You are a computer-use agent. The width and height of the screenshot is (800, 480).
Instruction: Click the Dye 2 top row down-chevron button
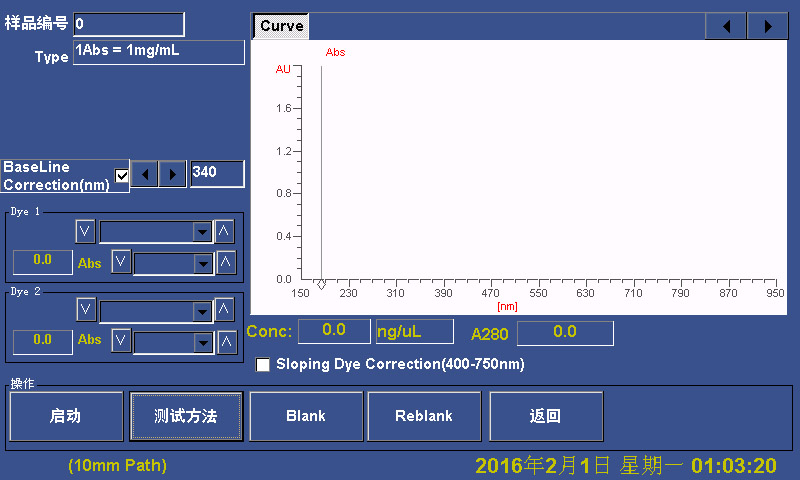click(x=85, y=310)
